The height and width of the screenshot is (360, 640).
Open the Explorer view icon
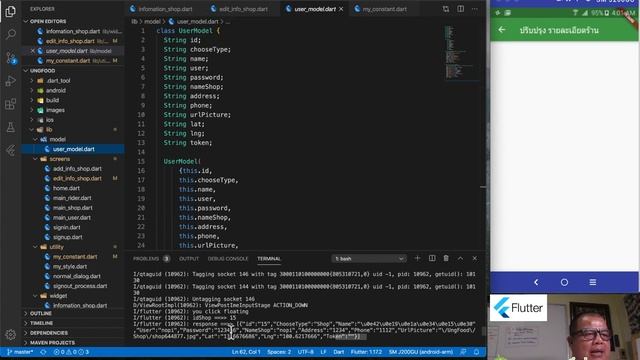pyautogui.click(x=11, y=11)
